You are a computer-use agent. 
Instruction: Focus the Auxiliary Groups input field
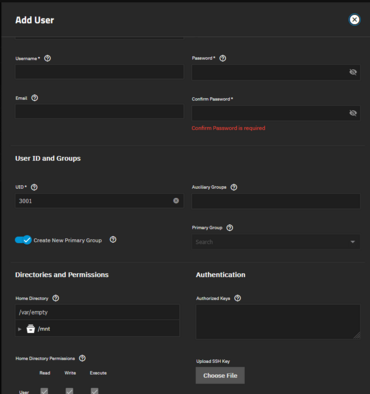(x=276, y=201)
